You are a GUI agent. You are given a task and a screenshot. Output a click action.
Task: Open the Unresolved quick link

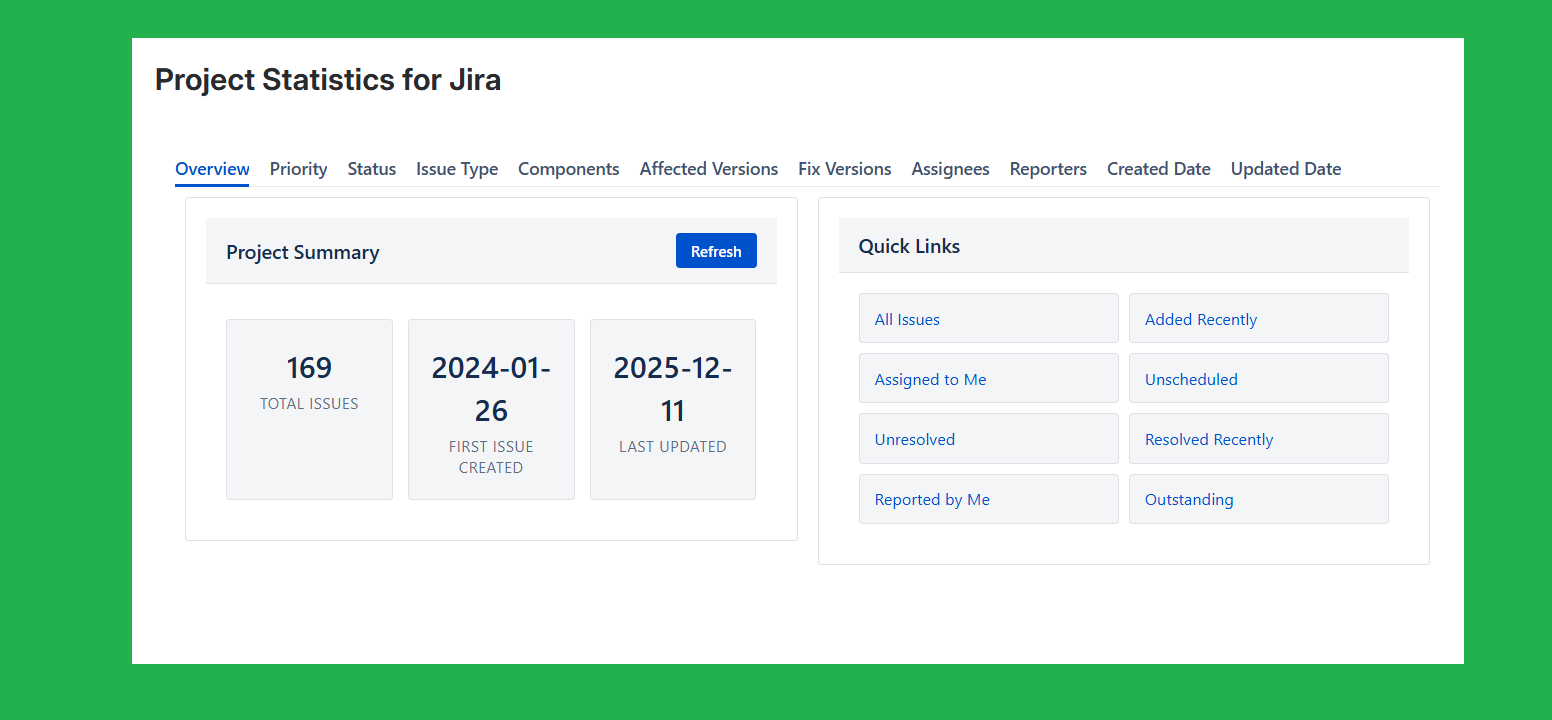tap(989, 439)
